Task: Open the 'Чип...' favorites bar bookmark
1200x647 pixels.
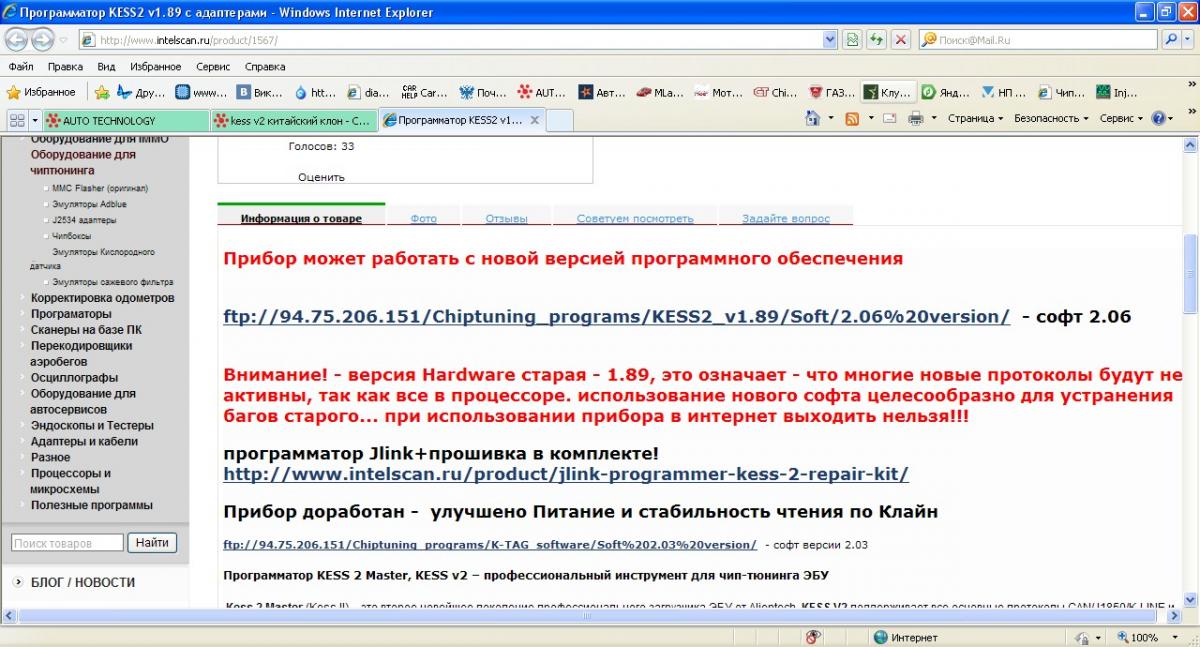Action: pos(1062,92)
